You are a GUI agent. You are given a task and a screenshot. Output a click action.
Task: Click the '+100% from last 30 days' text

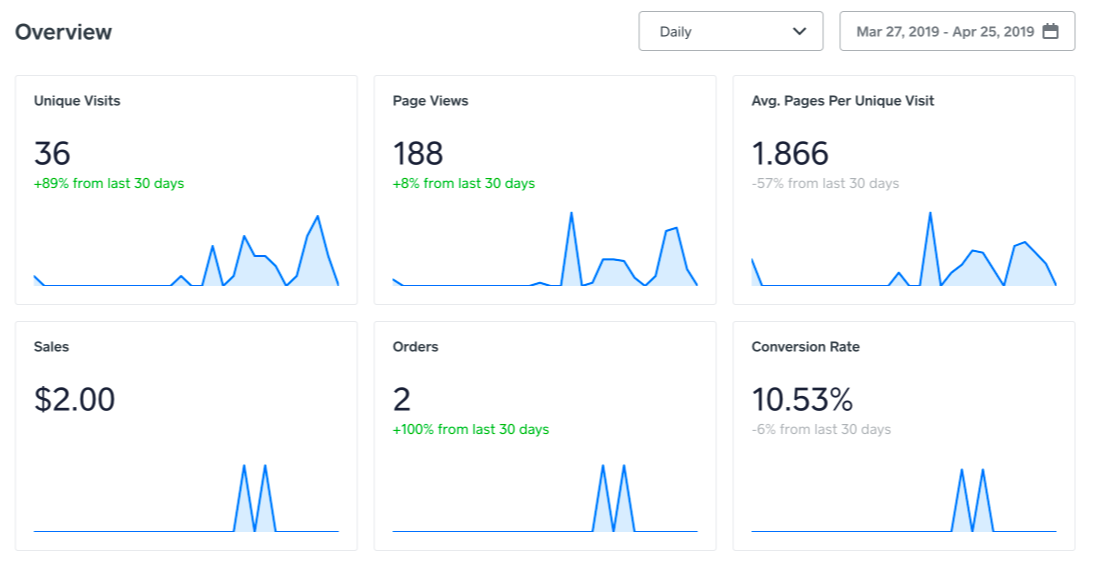(470, 429)
